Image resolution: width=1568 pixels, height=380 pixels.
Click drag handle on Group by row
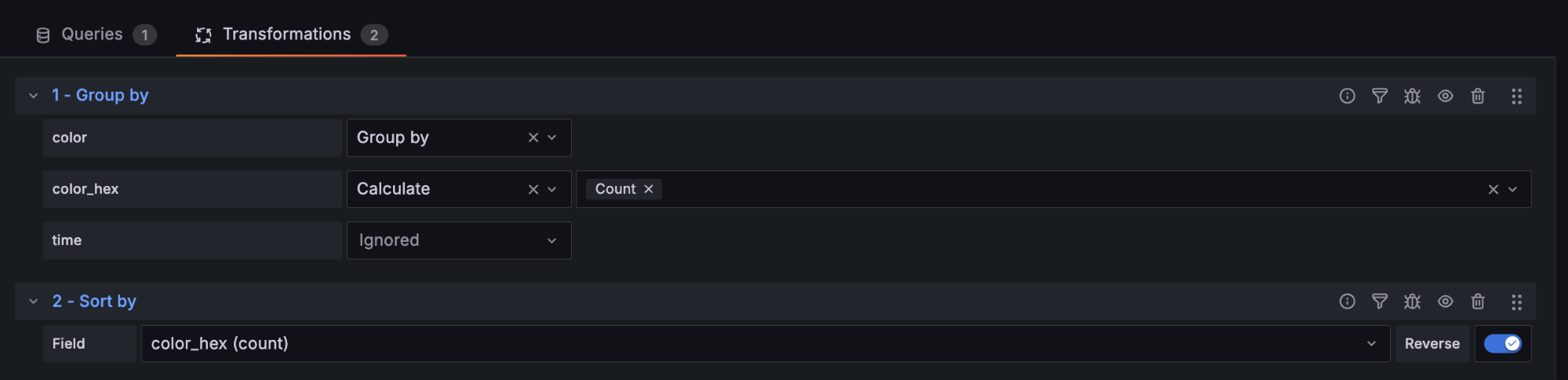click(x=1516, y=96)
